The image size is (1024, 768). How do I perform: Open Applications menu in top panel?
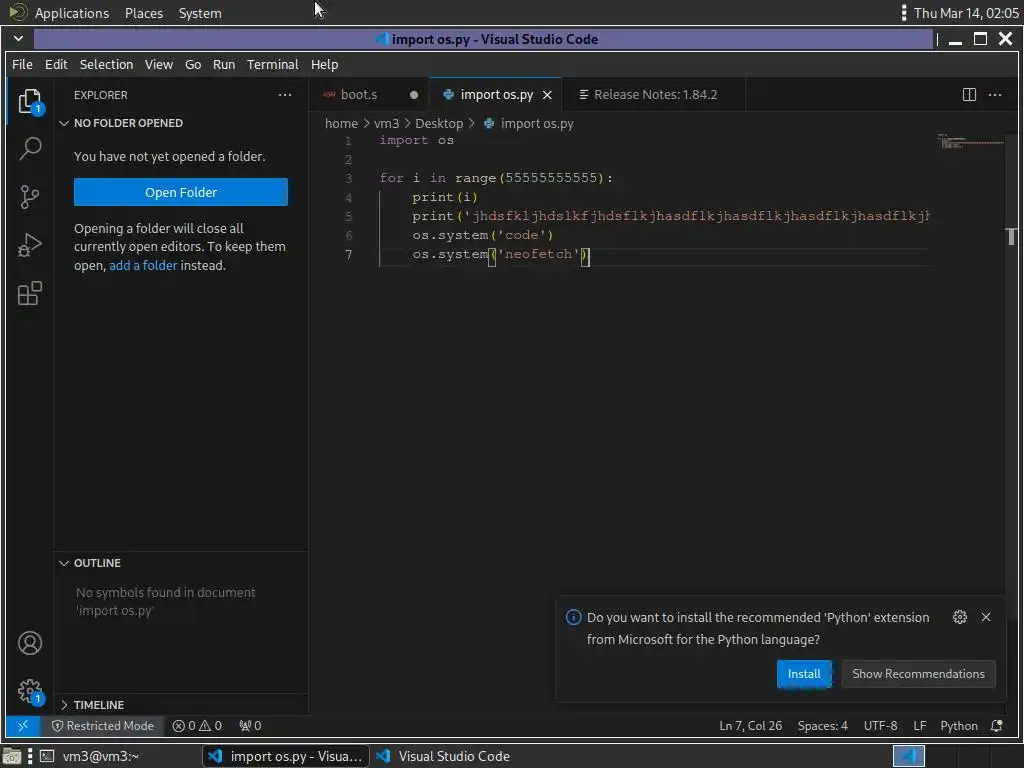pyautogui.click(x=72, y=13)
